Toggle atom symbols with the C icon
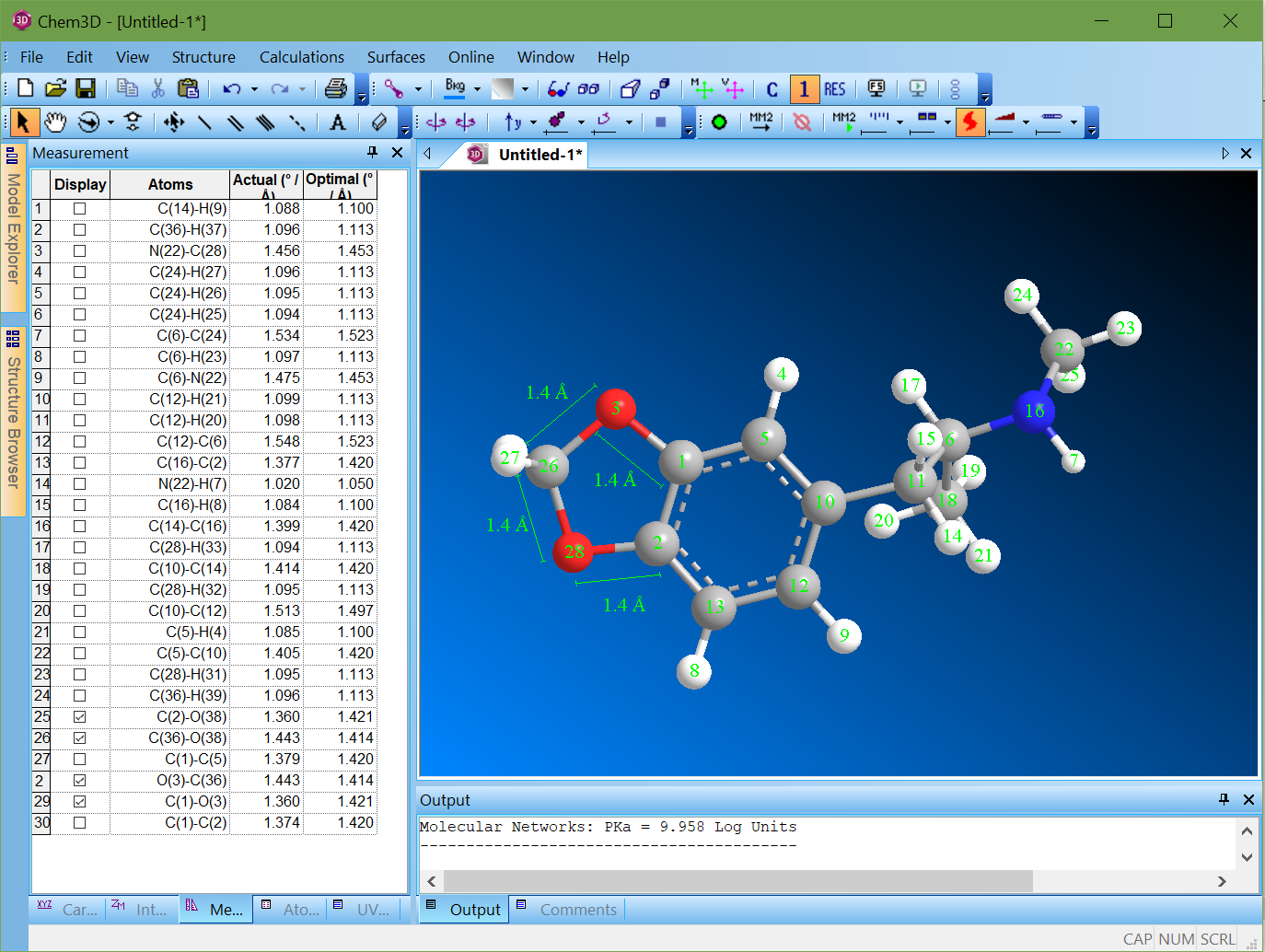 (772, 88)
